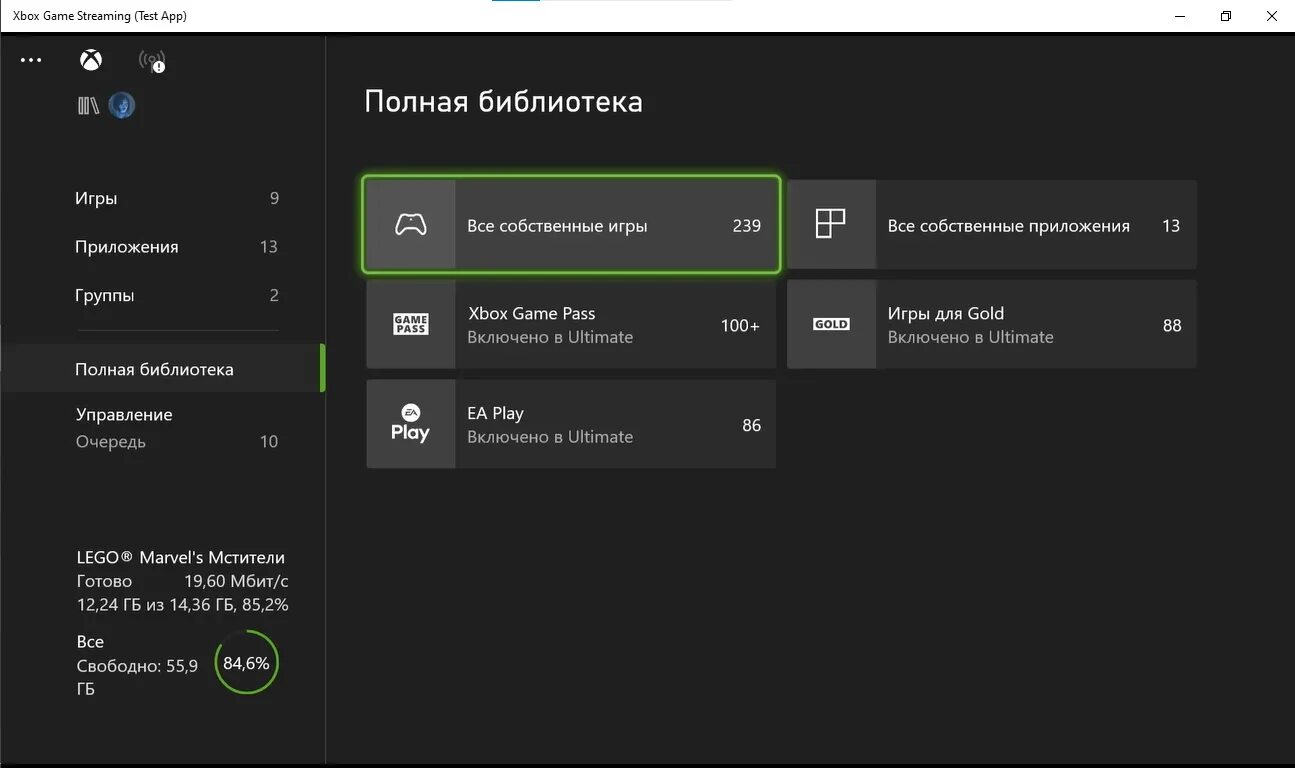Image resolution: width=1295 pixels, height=768 pixels.
Task: Open the library books icon
Action: click(x=88, y=105)
